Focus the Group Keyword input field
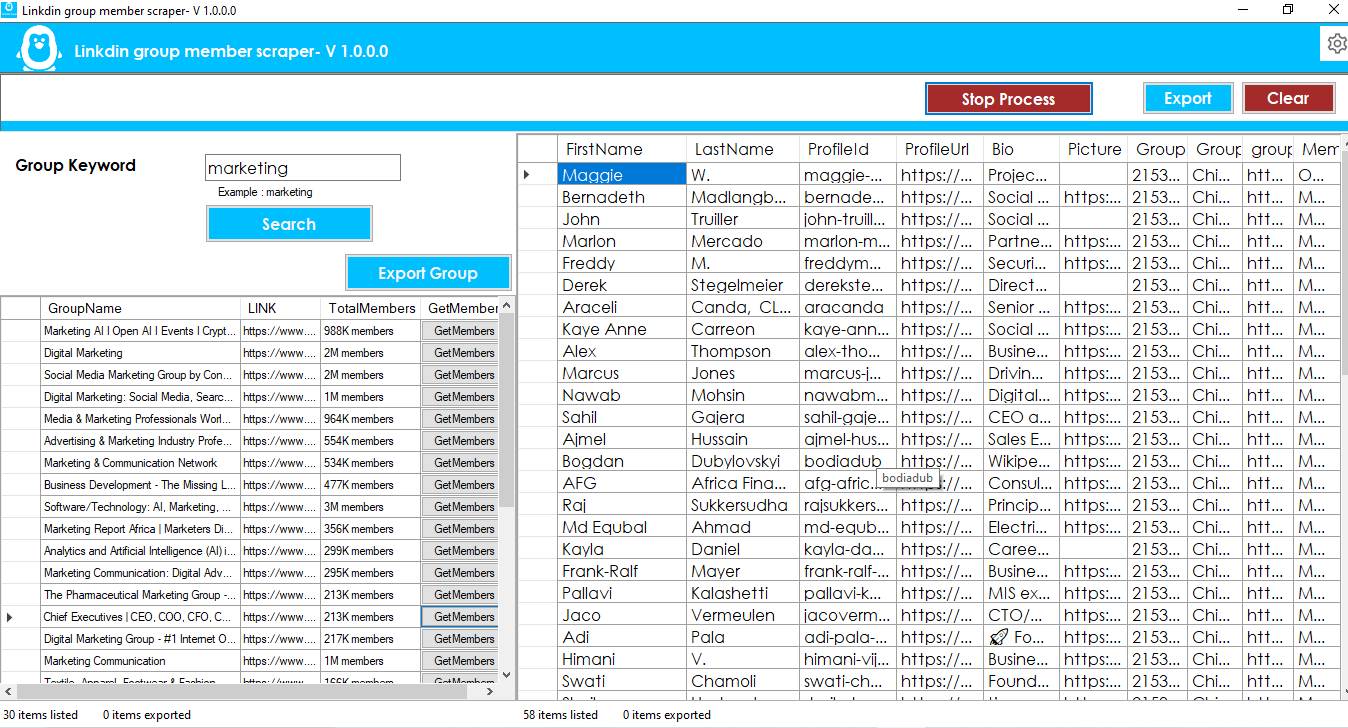 [x=303, y=168]
